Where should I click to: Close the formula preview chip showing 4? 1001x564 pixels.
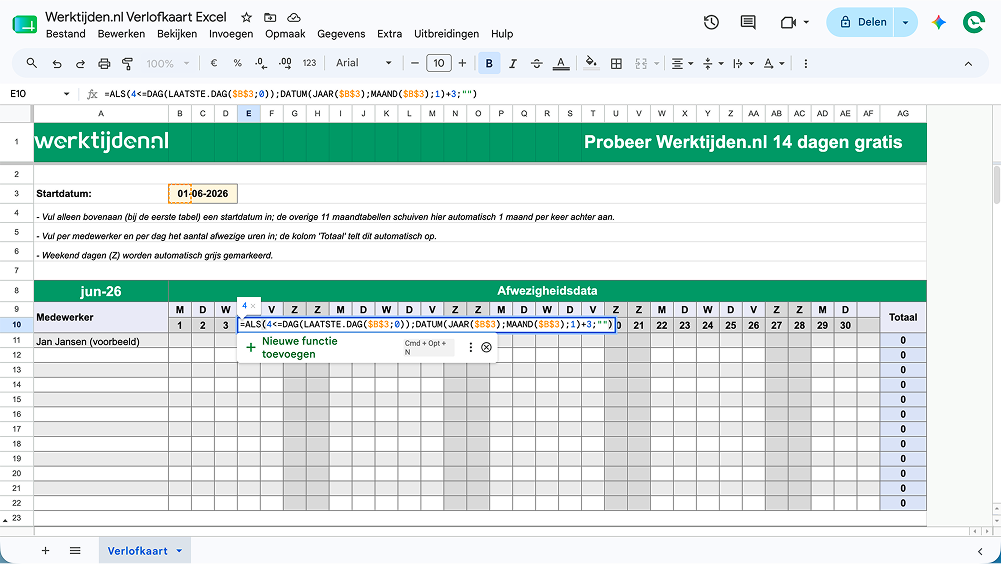point(253,306)
